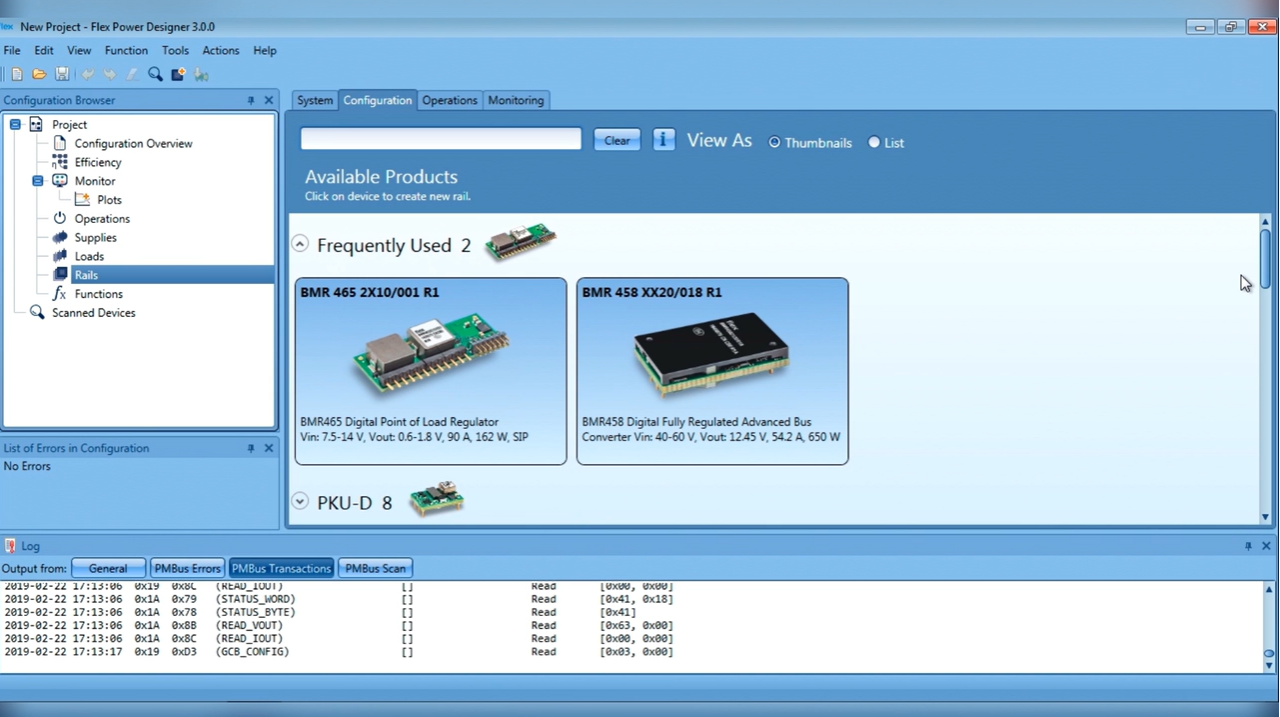Image resolution: width=1280 pixels, height=717 pixels.
Task: Show PMBus Errors log output
Action: [187, 568]
